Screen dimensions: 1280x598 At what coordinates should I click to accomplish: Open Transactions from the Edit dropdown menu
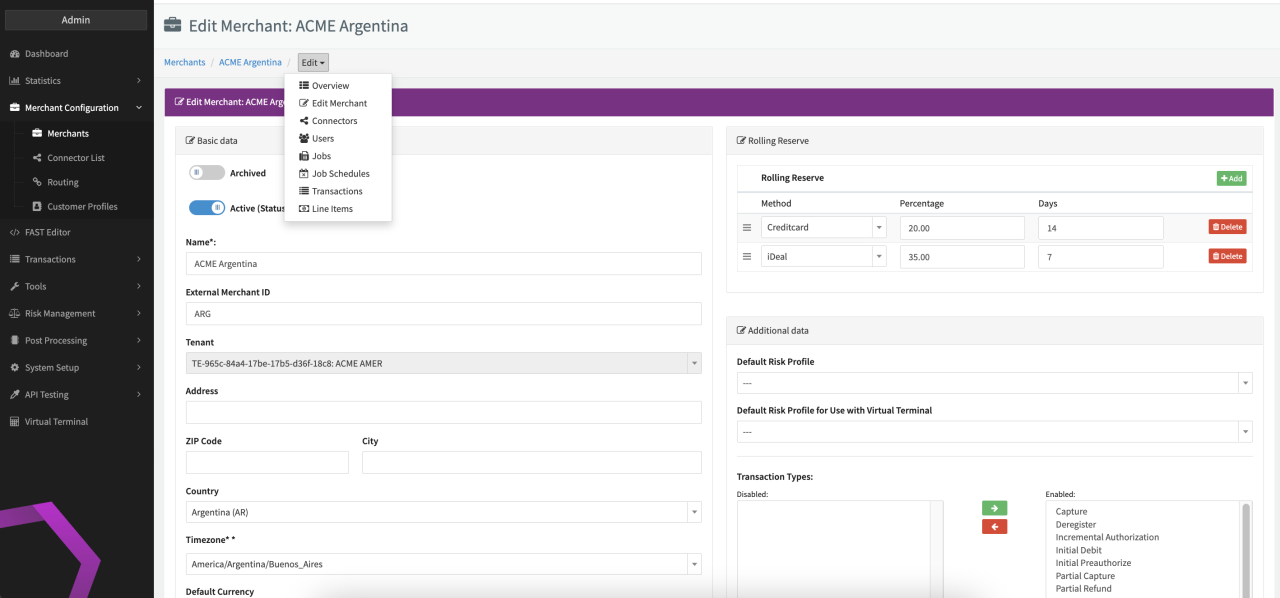[337, 191]
